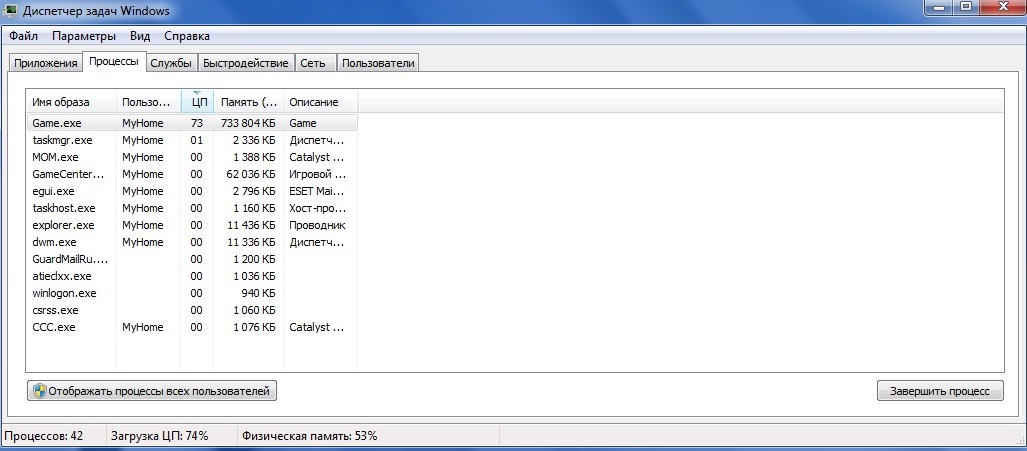Sort by Пользо... user column header
This screenshot has width=1027, height=451.
149,102
